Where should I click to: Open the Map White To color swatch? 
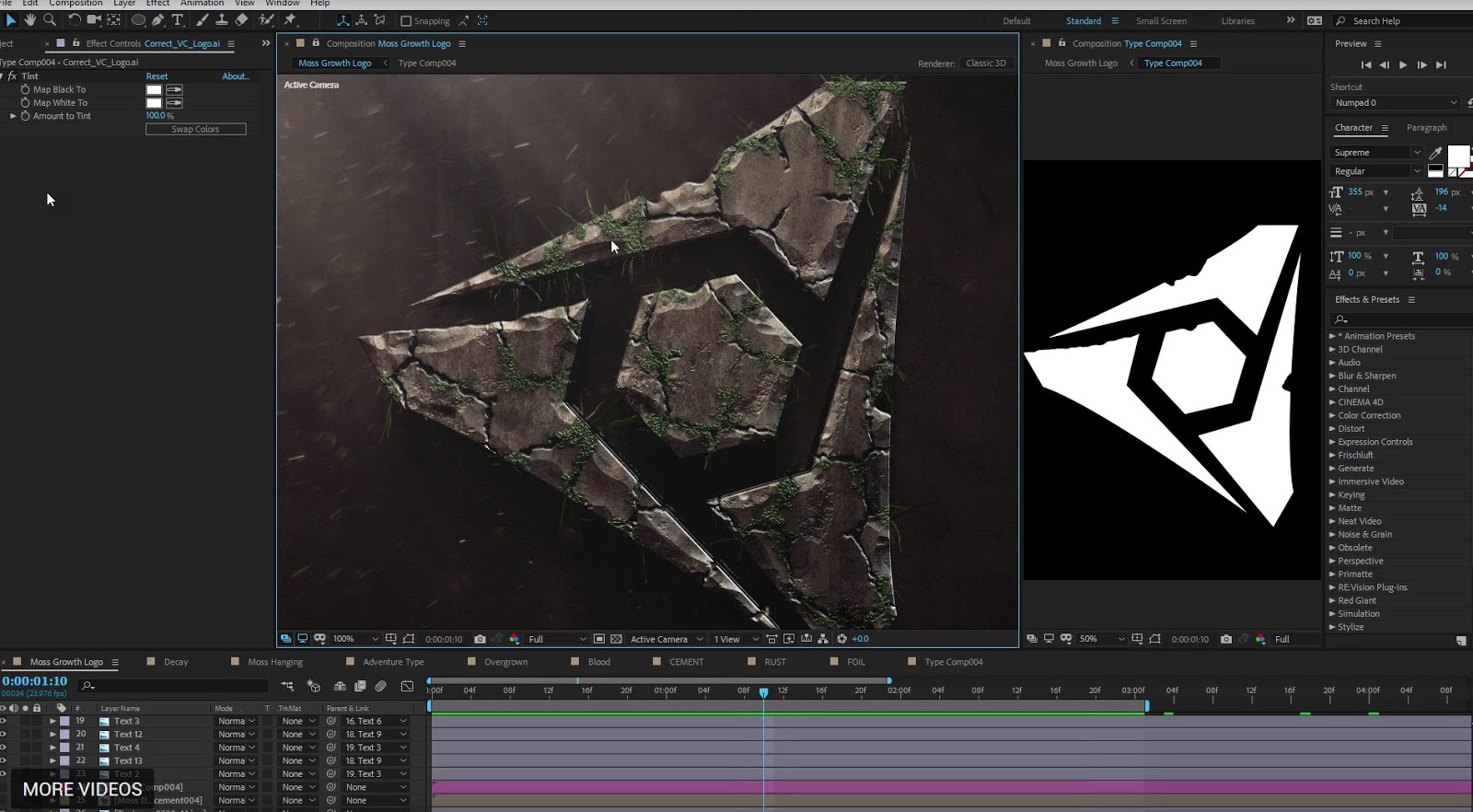coord(154,103)
